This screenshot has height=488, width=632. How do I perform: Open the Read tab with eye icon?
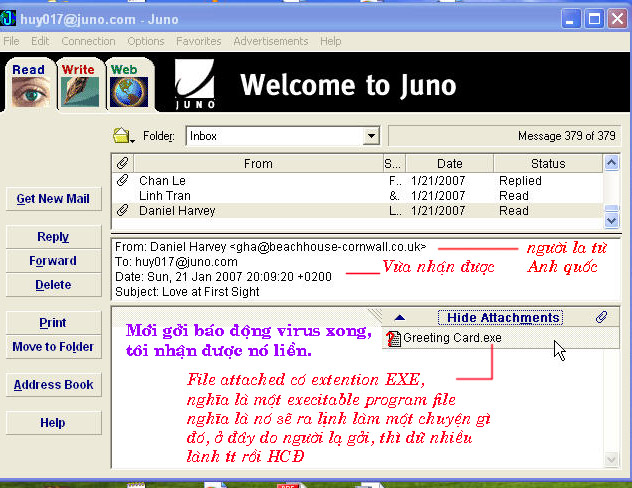tap(29, 85)
